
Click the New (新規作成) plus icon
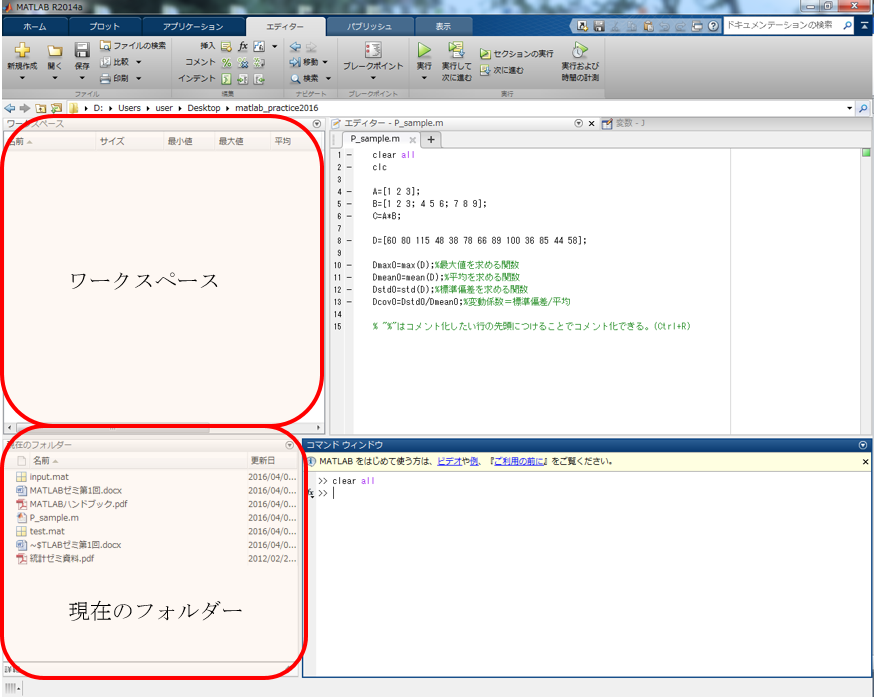pos(22,50)
